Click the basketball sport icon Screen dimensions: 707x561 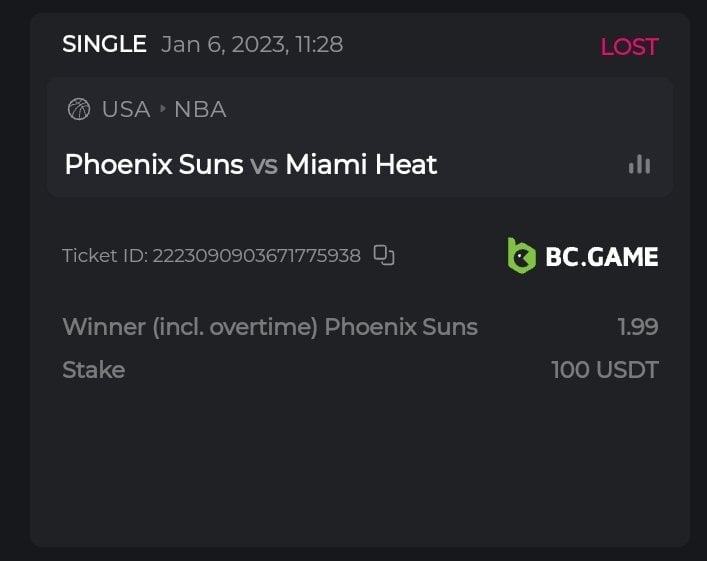[79, 109]
